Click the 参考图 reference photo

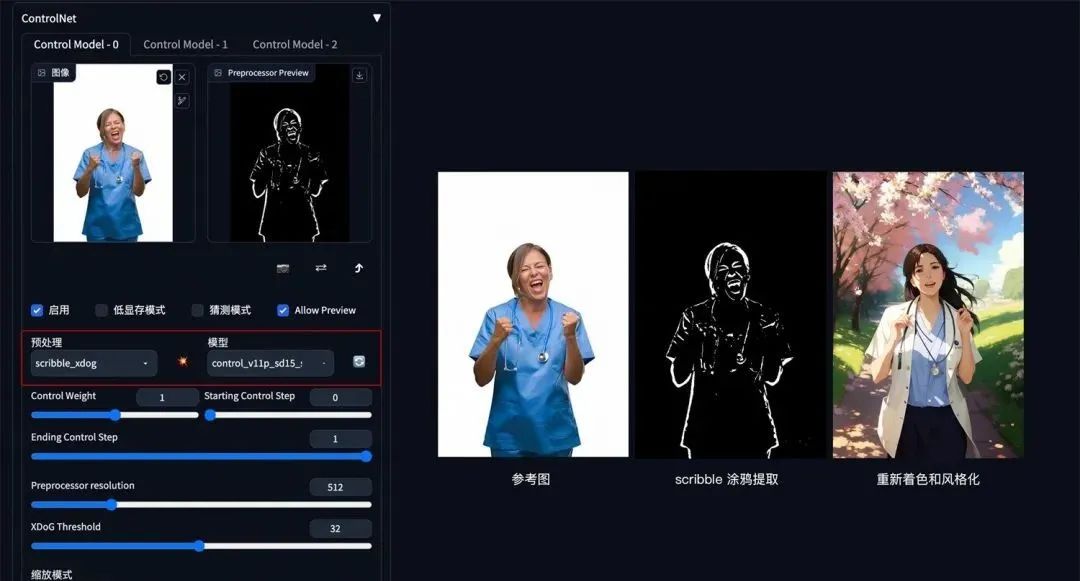click(x=533, y=314)
